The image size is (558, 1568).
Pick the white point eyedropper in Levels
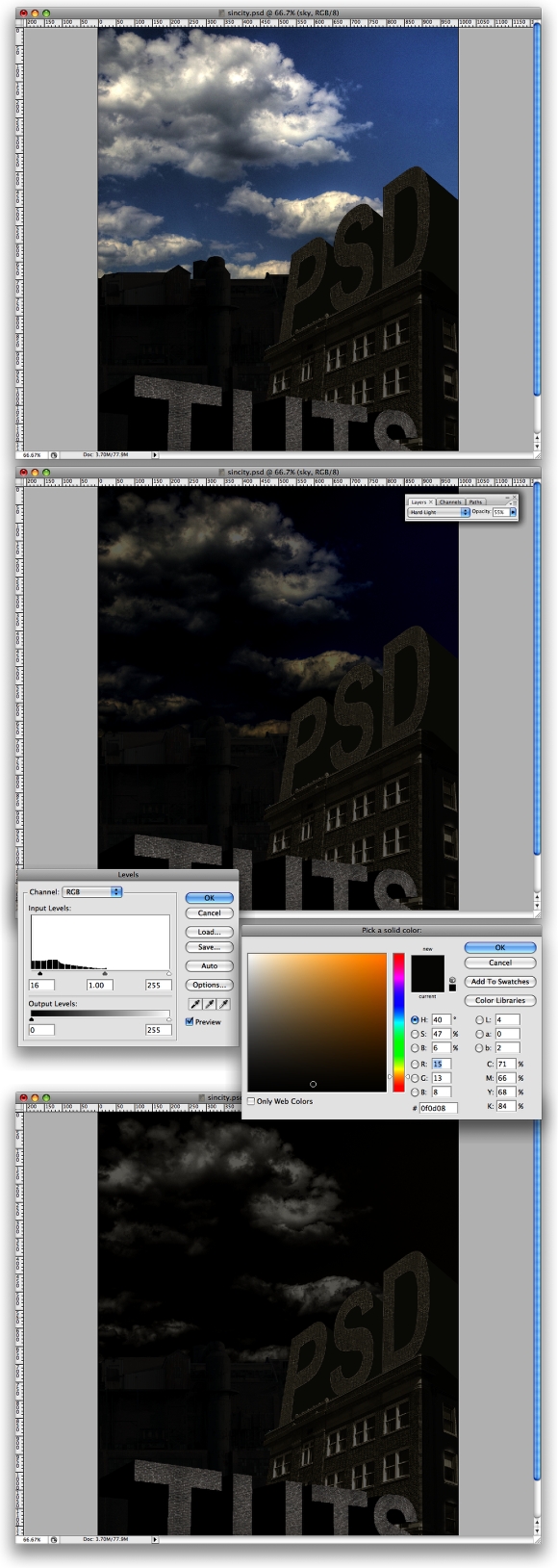coord(224,1004)
